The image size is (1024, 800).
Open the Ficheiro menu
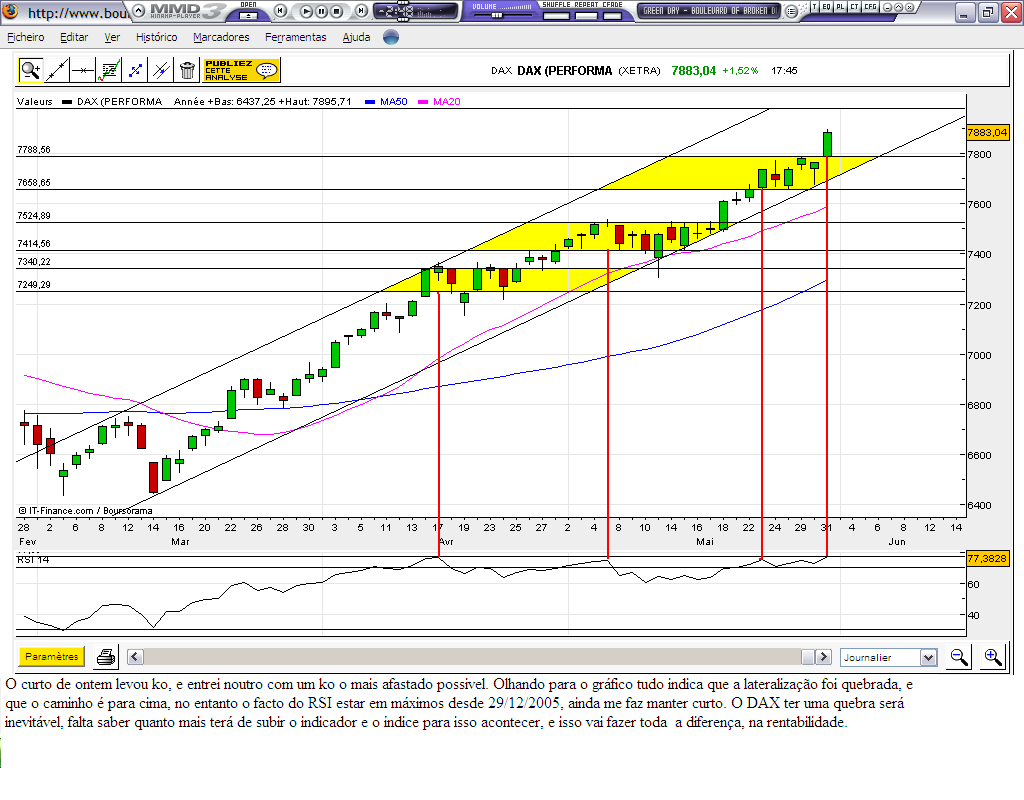25,37
